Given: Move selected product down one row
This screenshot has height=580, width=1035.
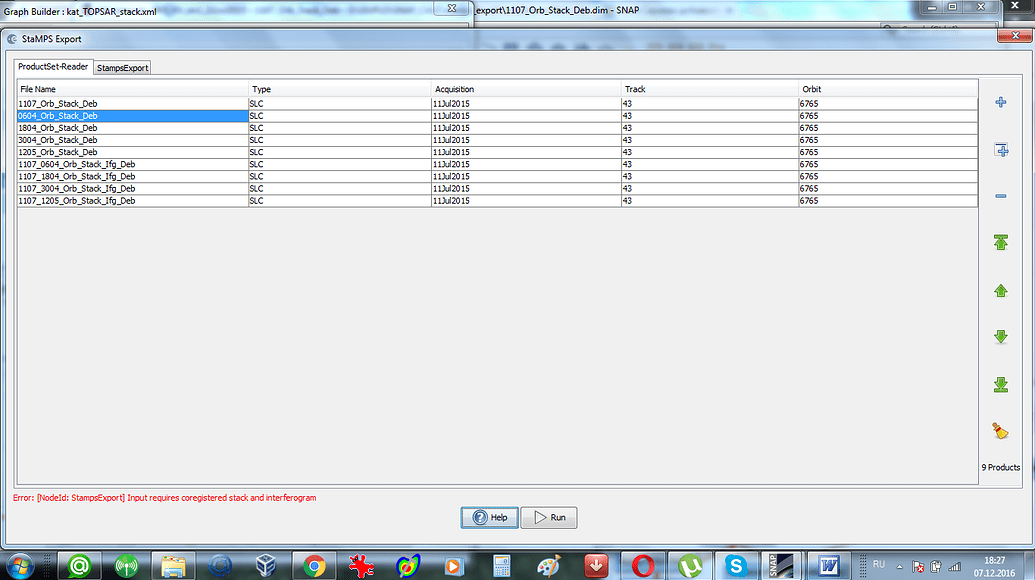Looking at the screenshot, I should click(x=1001, y=337).
